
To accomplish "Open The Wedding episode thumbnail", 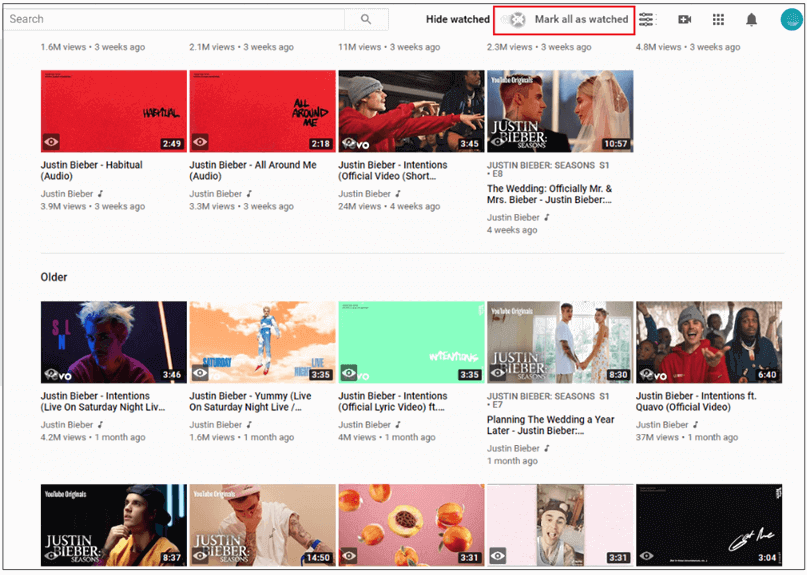I will (x=560, y=111).
